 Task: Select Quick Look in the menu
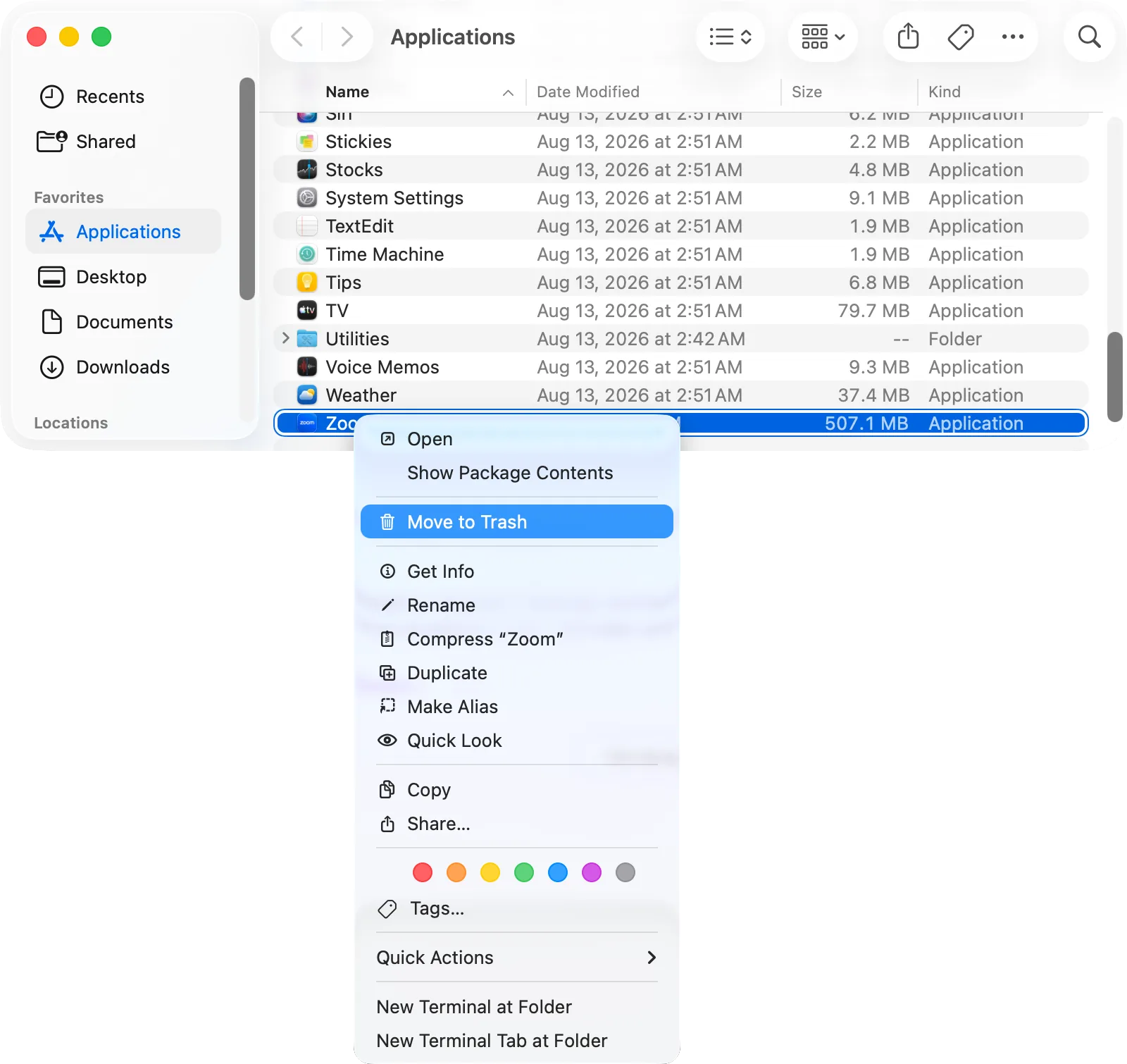click(x=517, y=741)
